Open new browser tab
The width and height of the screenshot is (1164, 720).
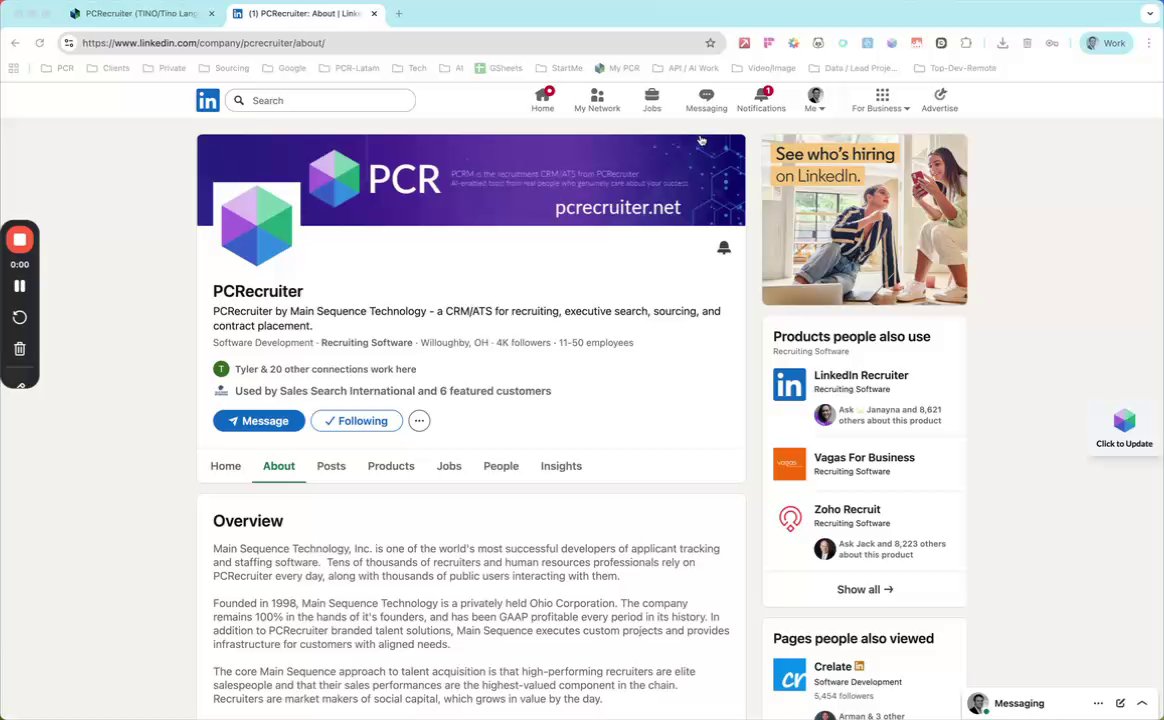pyautogui.click(x=399, y=13)
